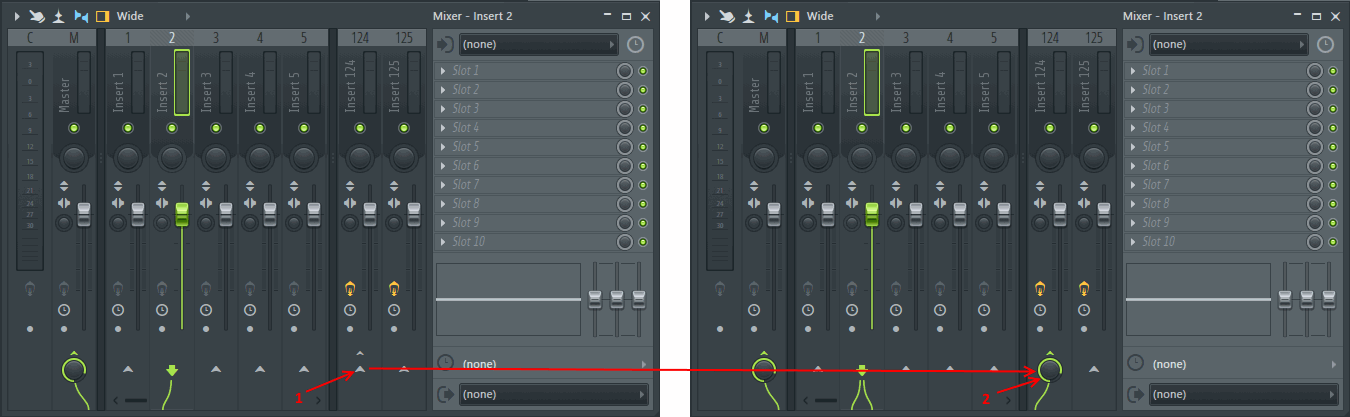This screenshot has height=417, width=1350.
Task: Route to Insert 124 via its send arrow, left mixer
Action: [360, 370]
